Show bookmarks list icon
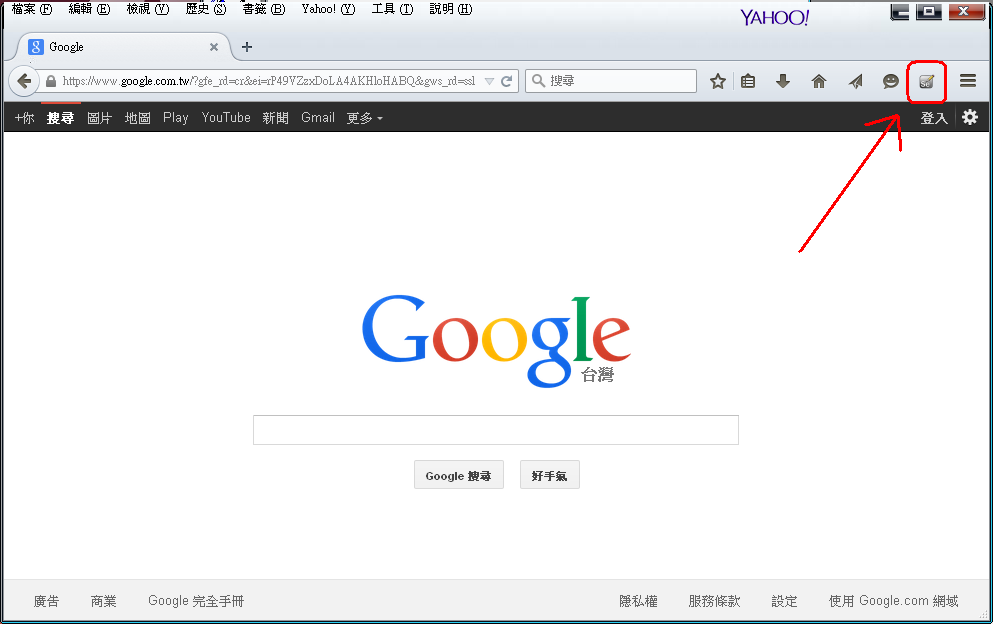993x624 pixels. pyautogui.click(x=748, y=81)
